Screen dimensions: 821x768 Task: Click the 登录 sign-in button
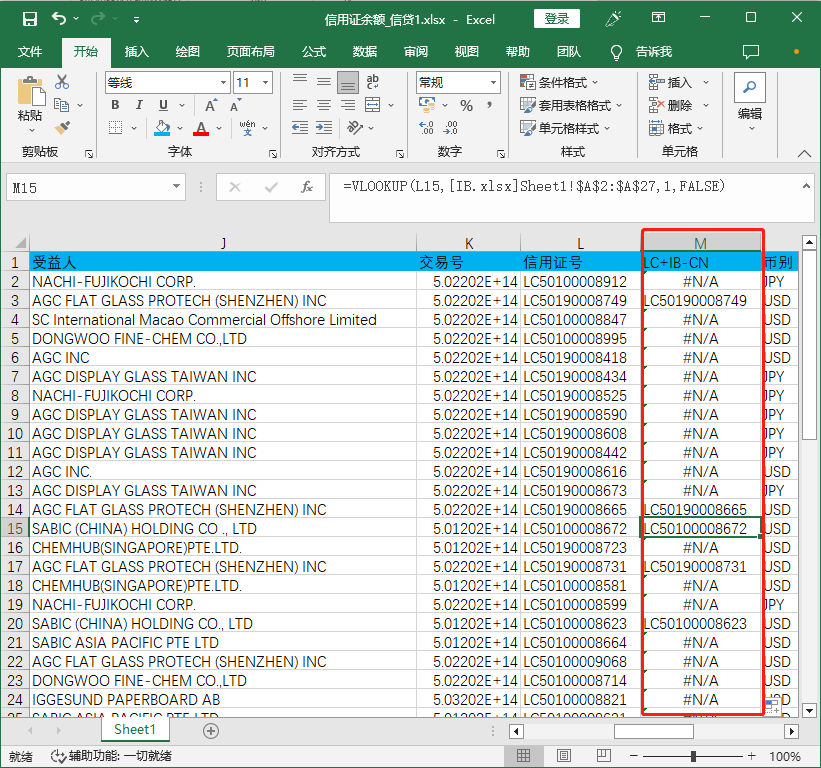557,19
